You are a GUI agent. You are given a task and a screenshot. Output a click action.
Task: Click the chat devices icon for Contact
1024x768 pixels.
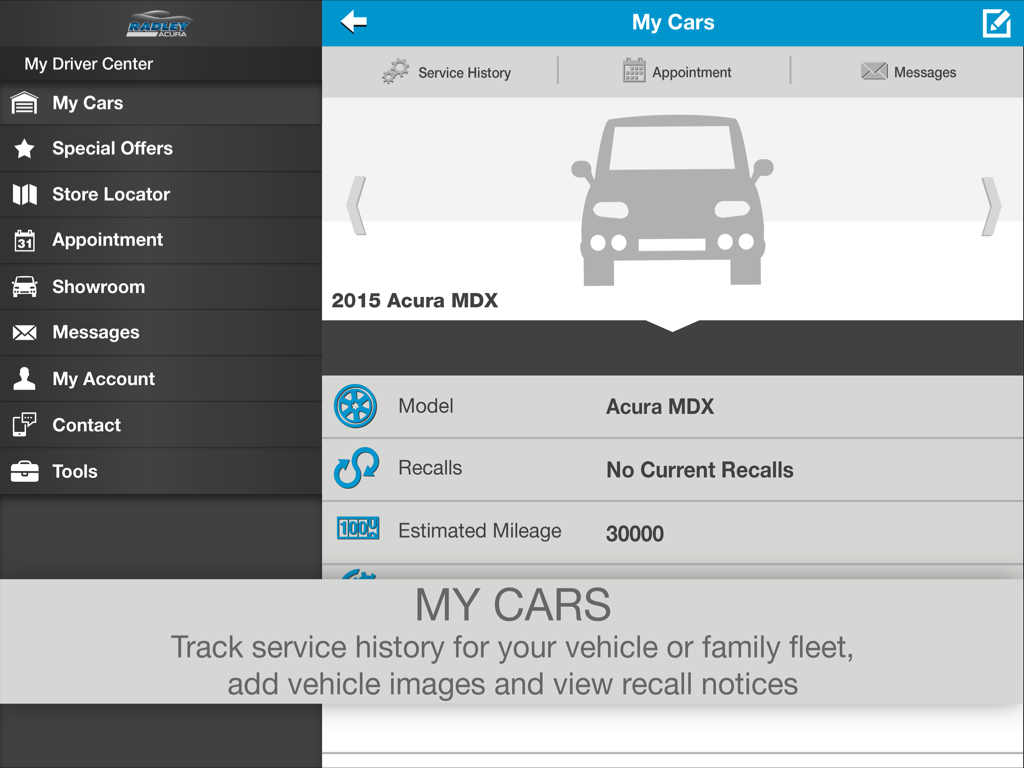point(25,424)
